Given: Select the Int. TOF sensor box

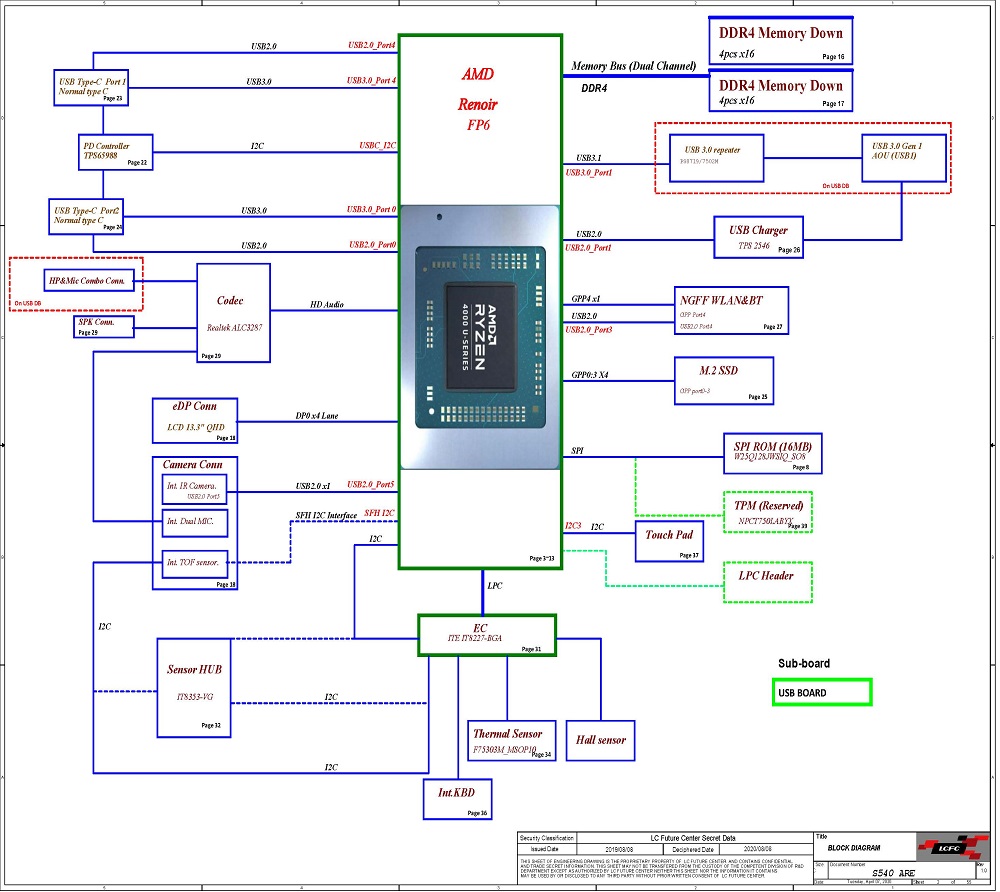Looking at the screenshot, I should 195,565.
